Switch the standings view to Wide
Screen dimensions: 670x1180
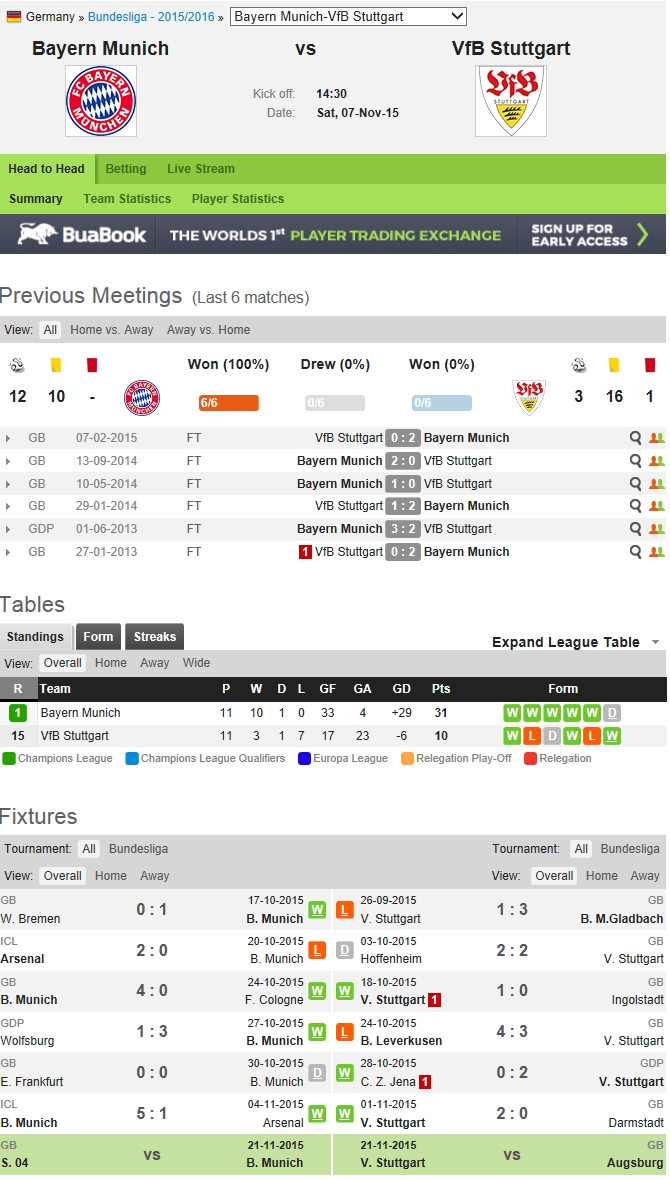point(196,663)
